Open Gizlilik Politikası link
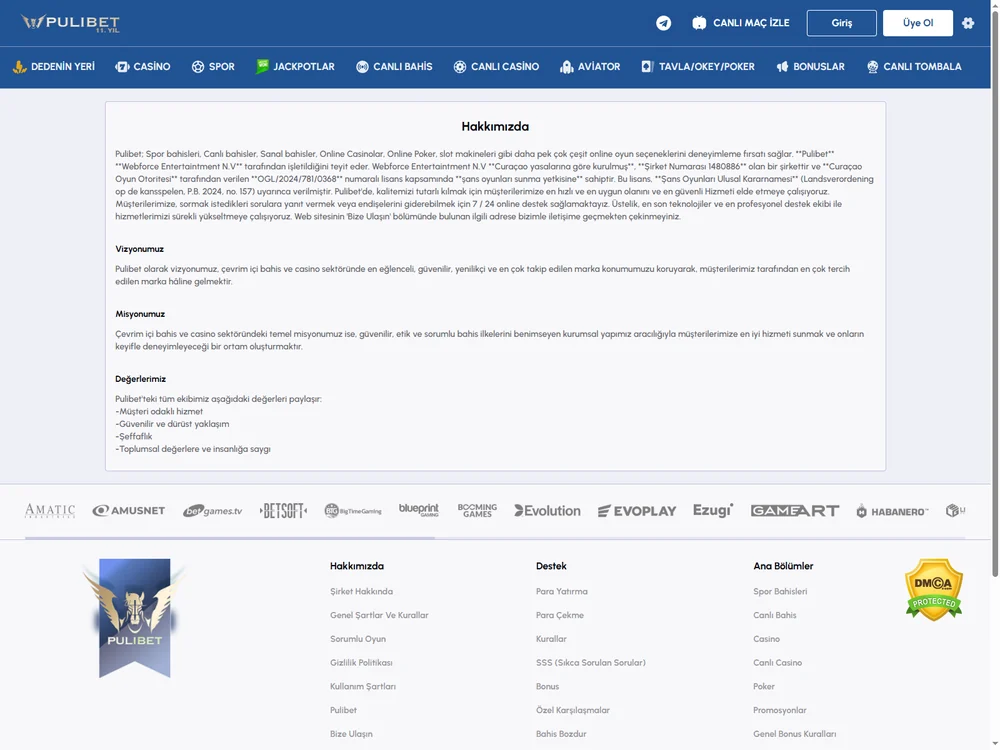Image resolution: width=1000 pixels, height=750 pixels. coord(361,663)
